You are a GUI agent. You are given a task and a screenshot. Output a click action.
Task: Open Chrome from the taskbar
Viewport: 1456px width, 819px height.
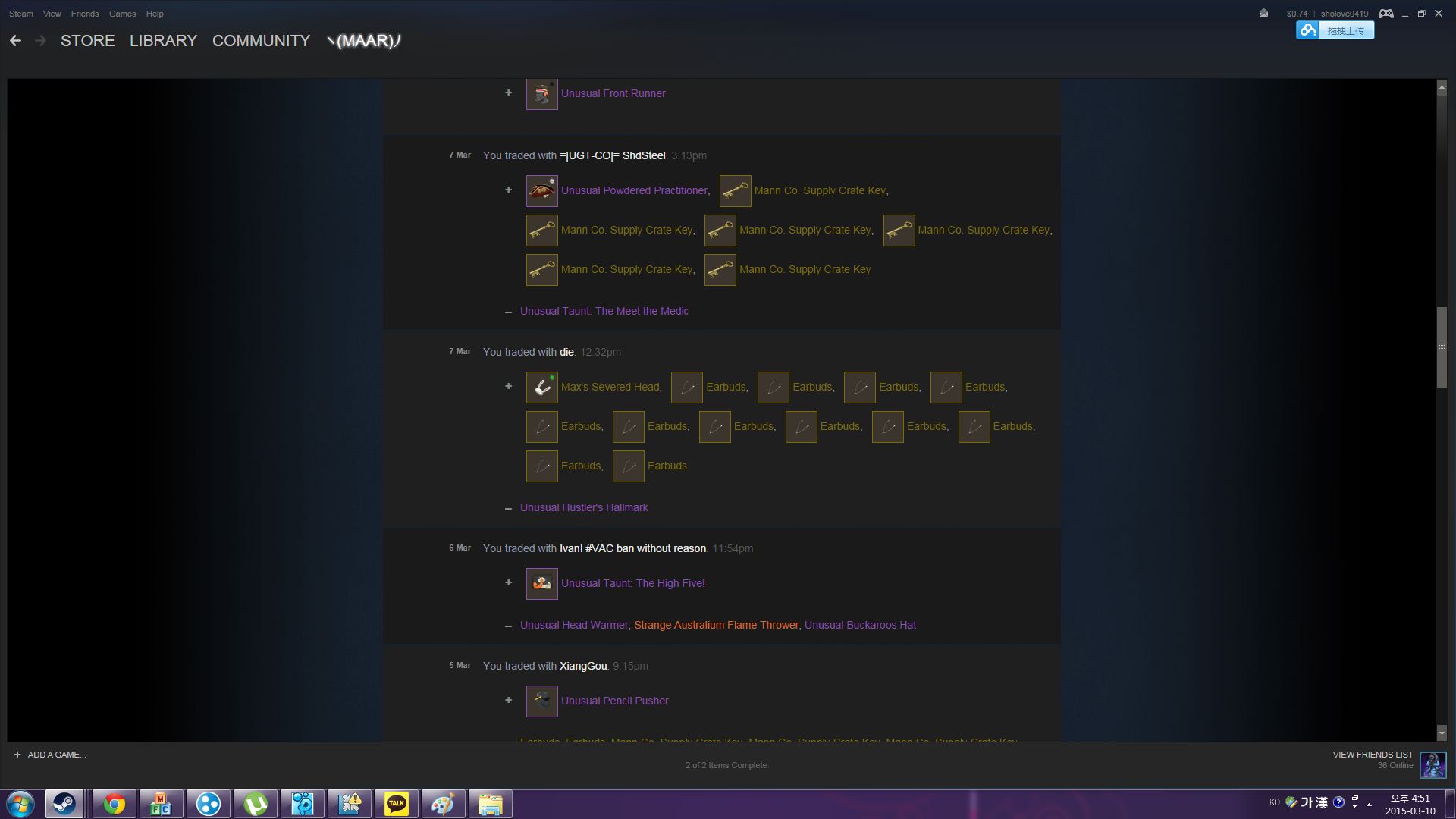point(115,804)
